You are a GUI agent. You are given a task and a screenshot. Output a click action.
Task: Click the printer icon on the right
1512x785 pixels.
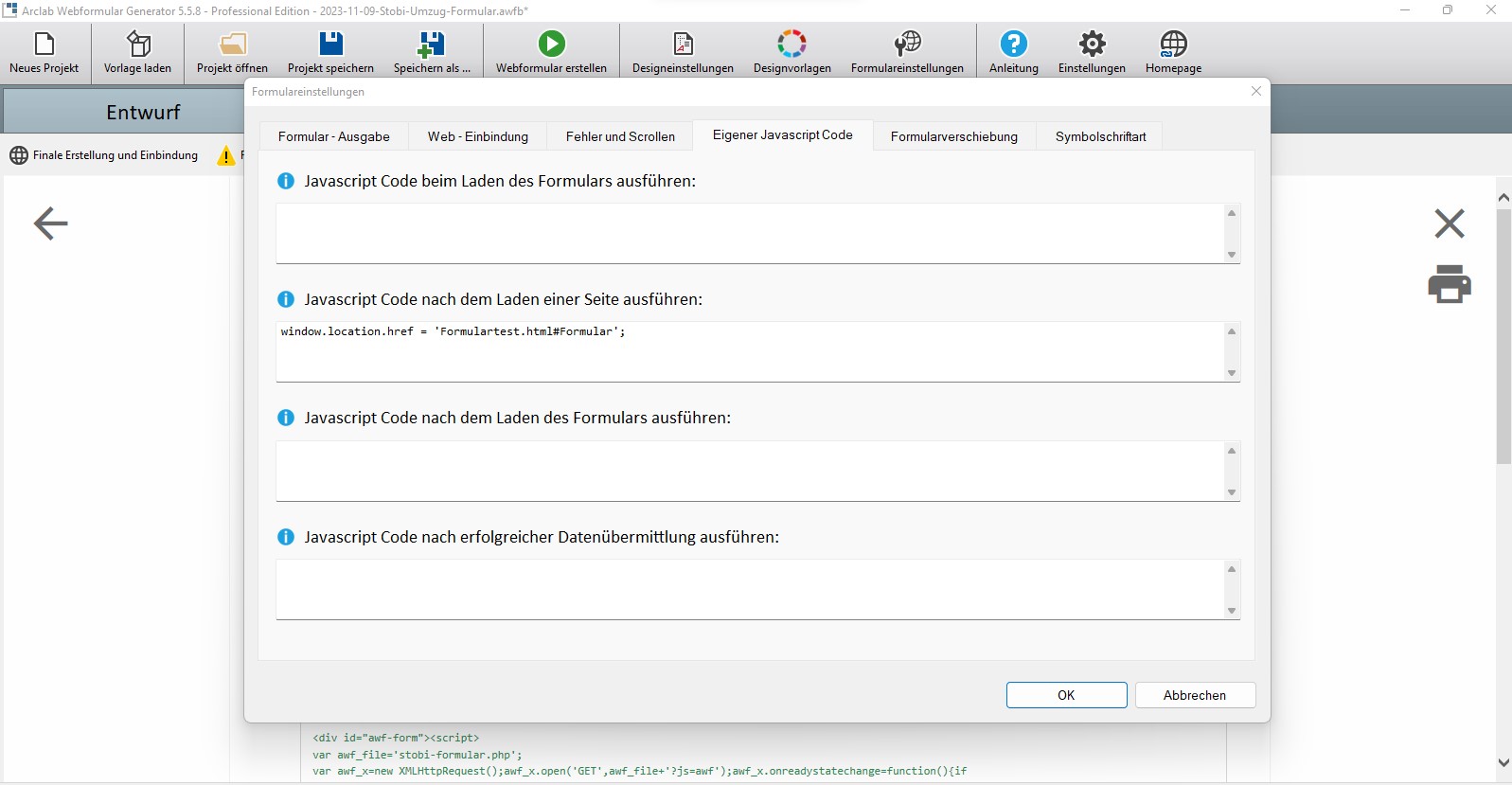point(1449,284)
